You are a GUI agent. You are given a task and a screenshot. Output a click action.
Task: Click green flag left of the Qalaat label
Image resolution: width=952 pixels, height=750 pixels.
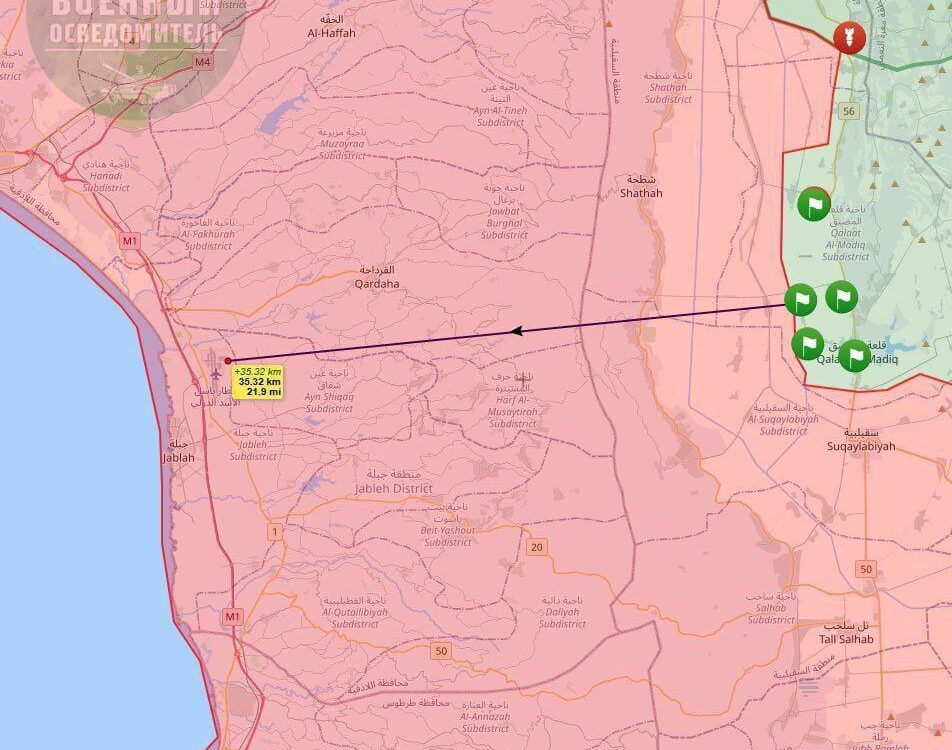coord(808,344)
